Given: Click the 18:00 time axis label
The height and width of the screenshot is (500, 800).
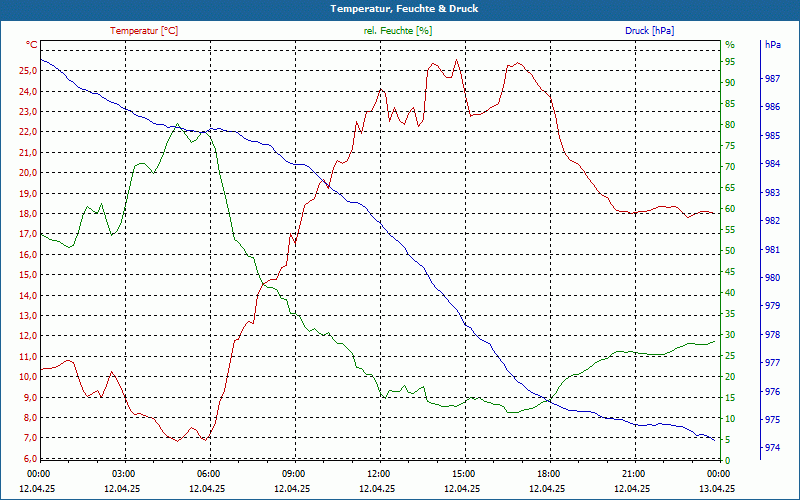Looking at the screenshot, I should point(548,474).
